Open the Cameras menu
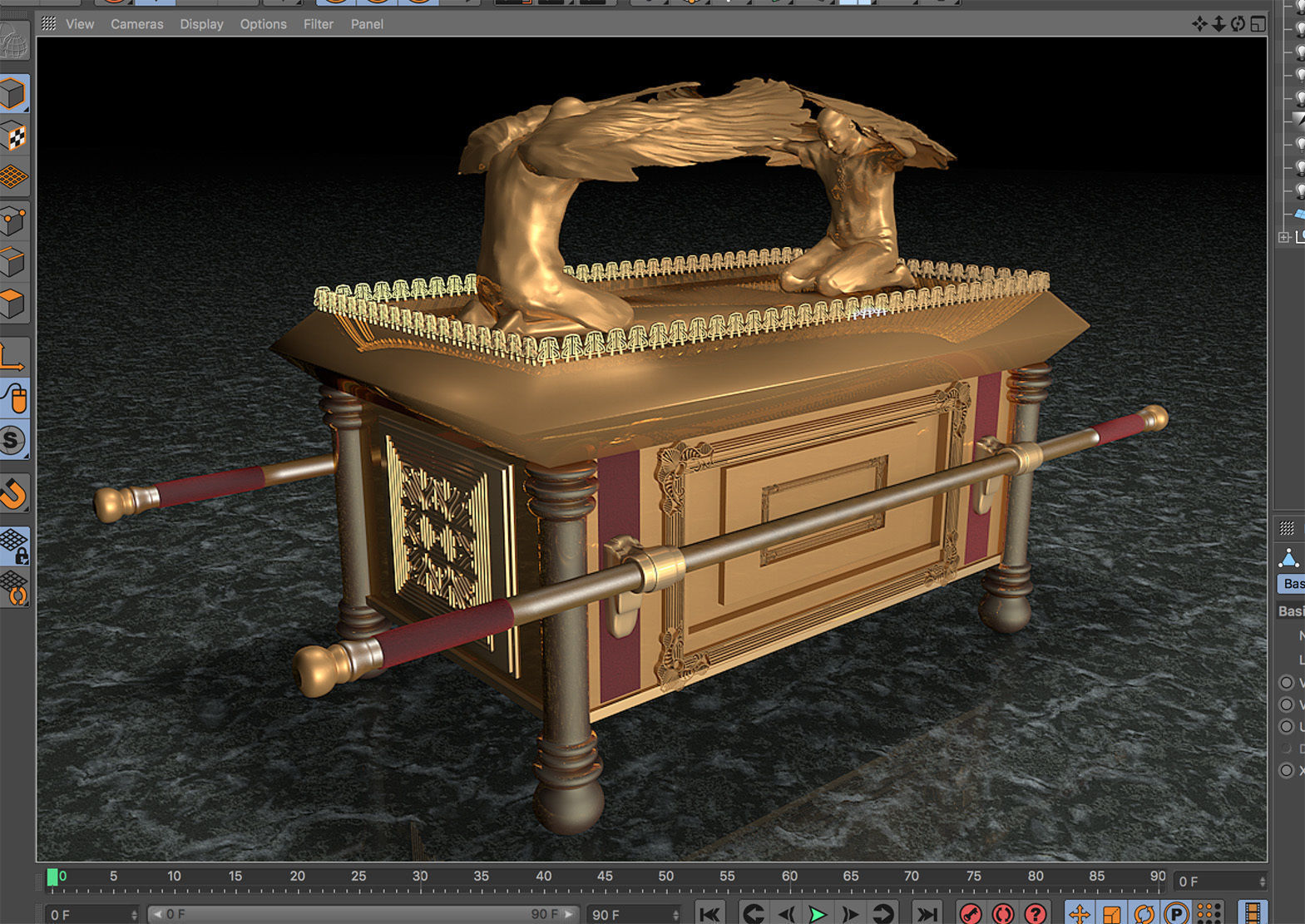1305x924 pixels. 137,24
